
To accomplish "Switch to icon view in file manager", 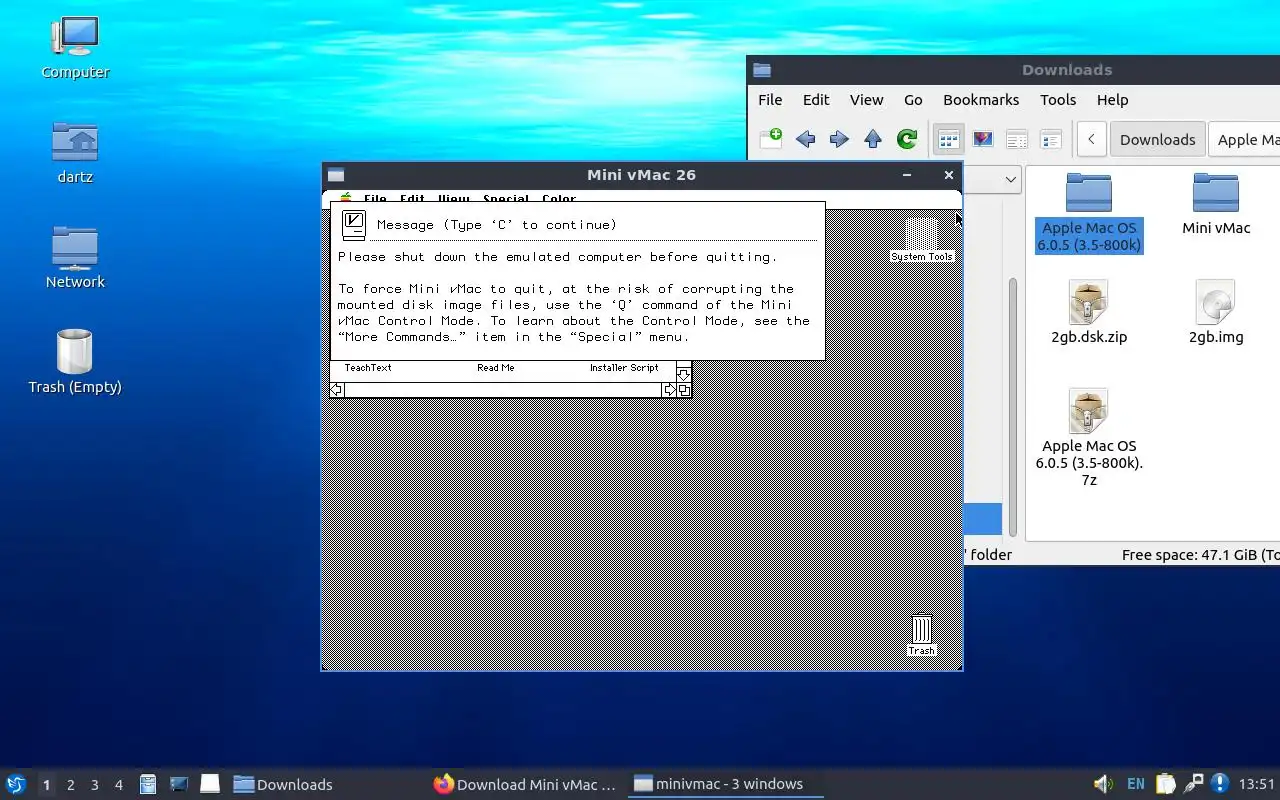I will coord(948,139).
